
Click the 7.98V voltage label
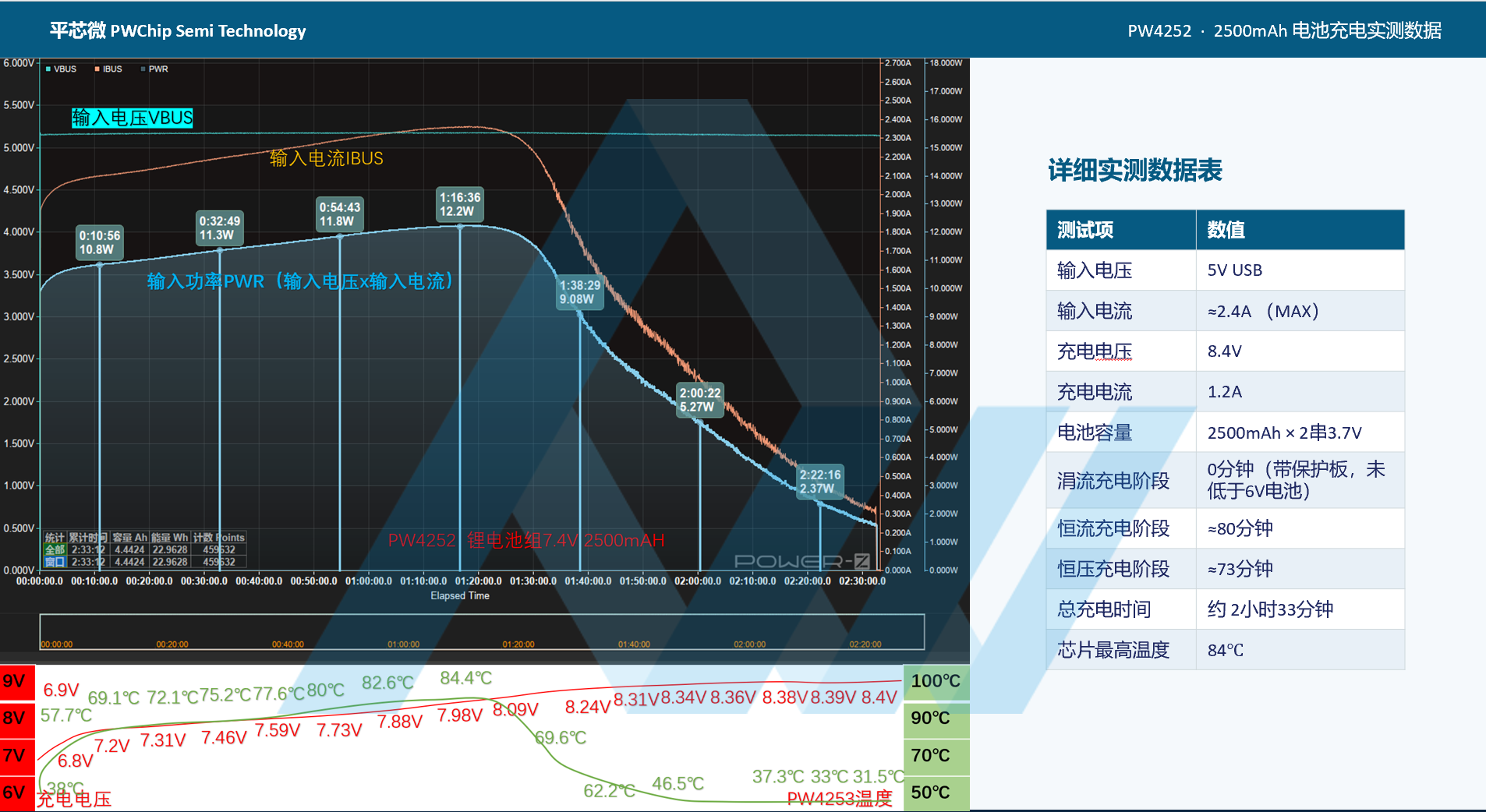point(460,715)
